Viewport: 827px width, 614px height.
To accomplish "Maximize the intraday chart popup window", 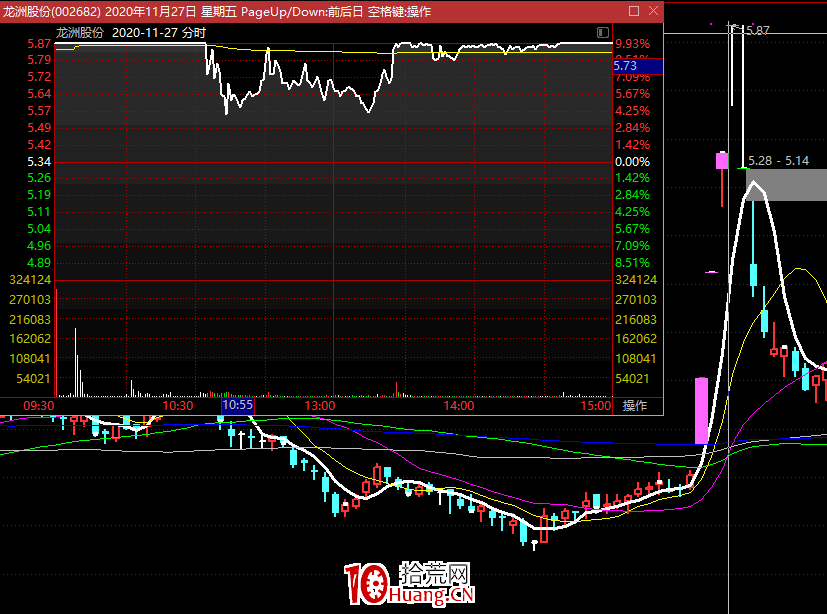I will click(634, 11).
